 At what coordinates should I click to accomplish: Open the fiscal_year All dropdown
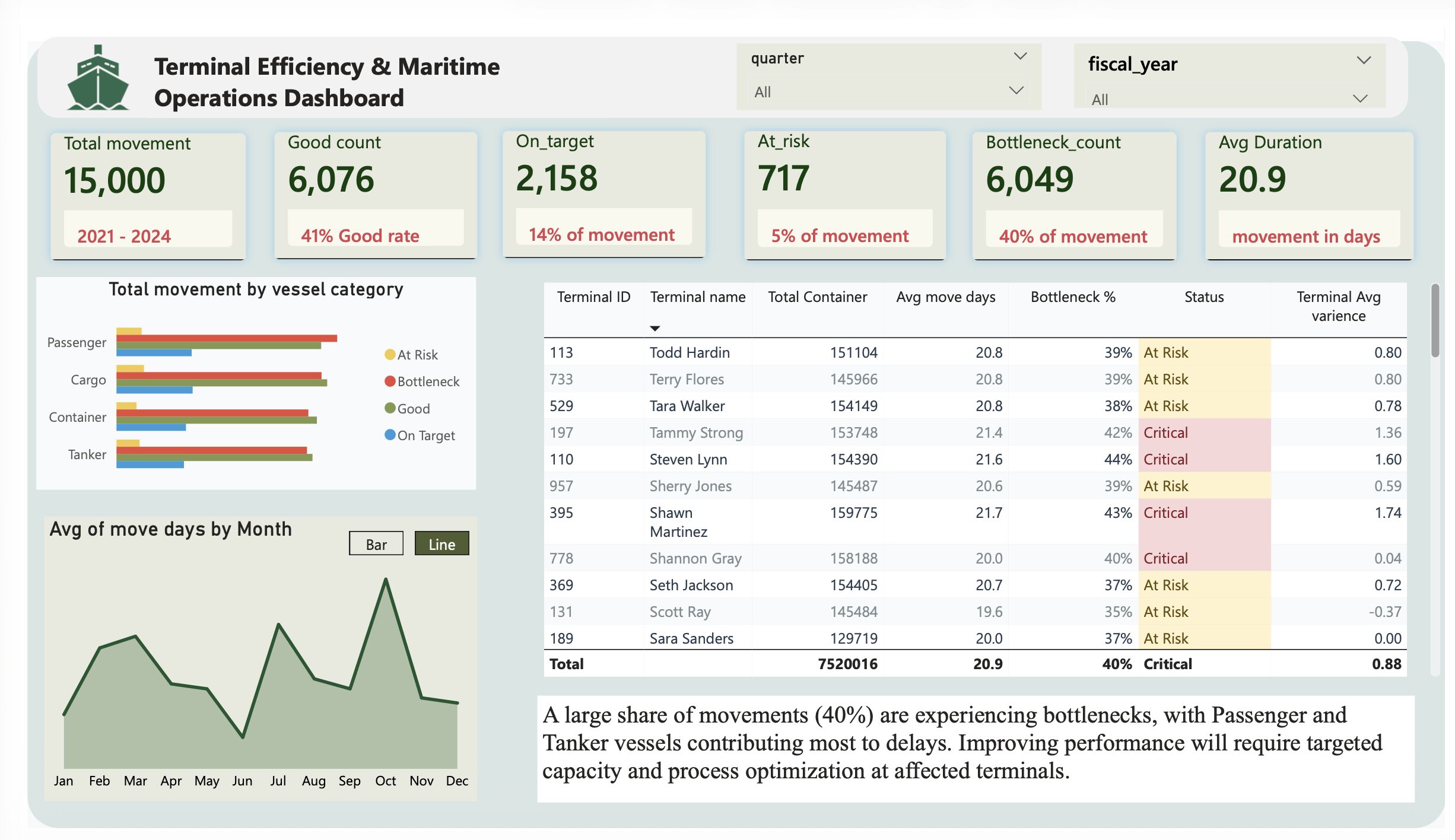point(1359,98)
